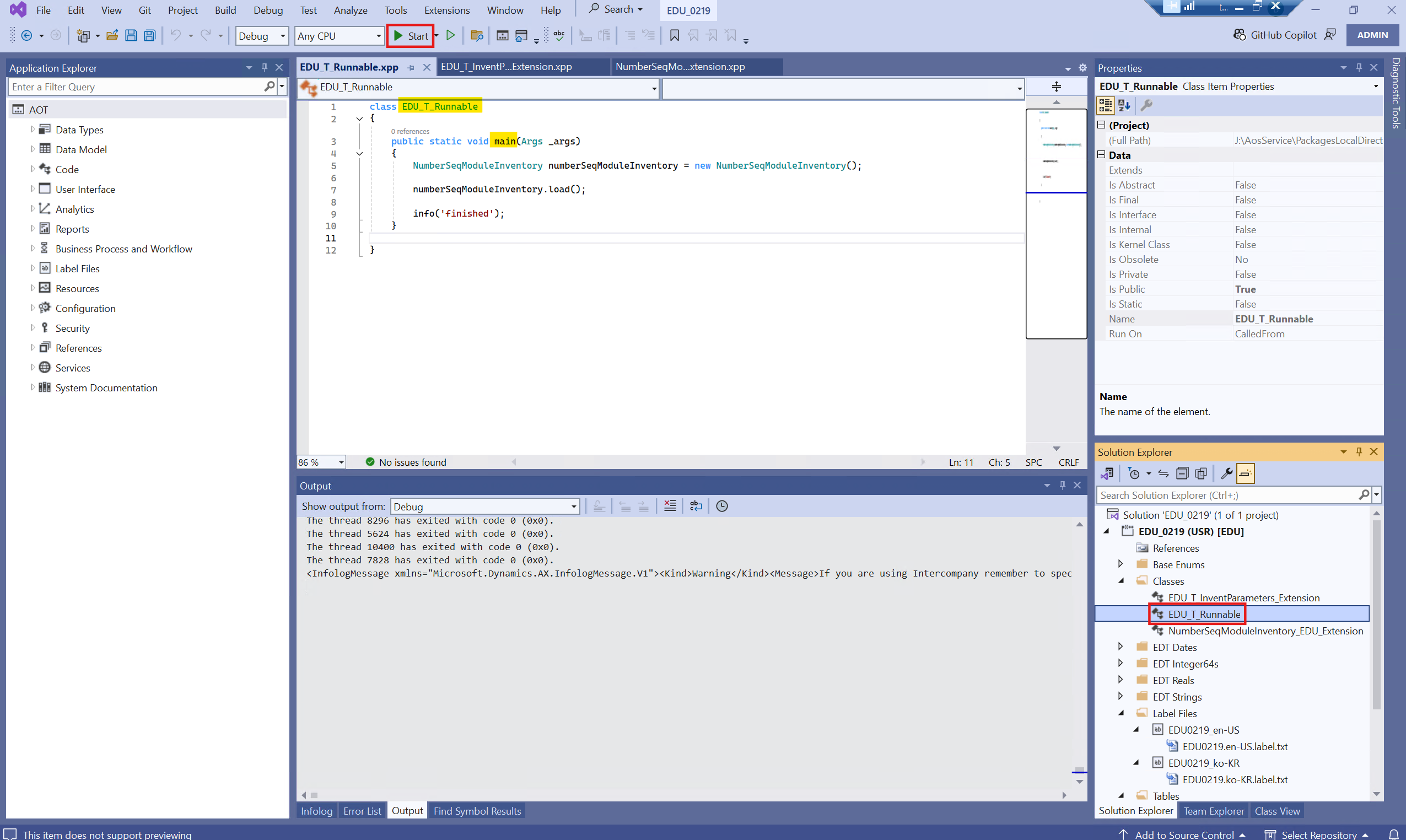Viewport: 1406px width, 840px height.
Task: Click the wrench Properties icon in Solution Explorer
Action: point(1226,473)
